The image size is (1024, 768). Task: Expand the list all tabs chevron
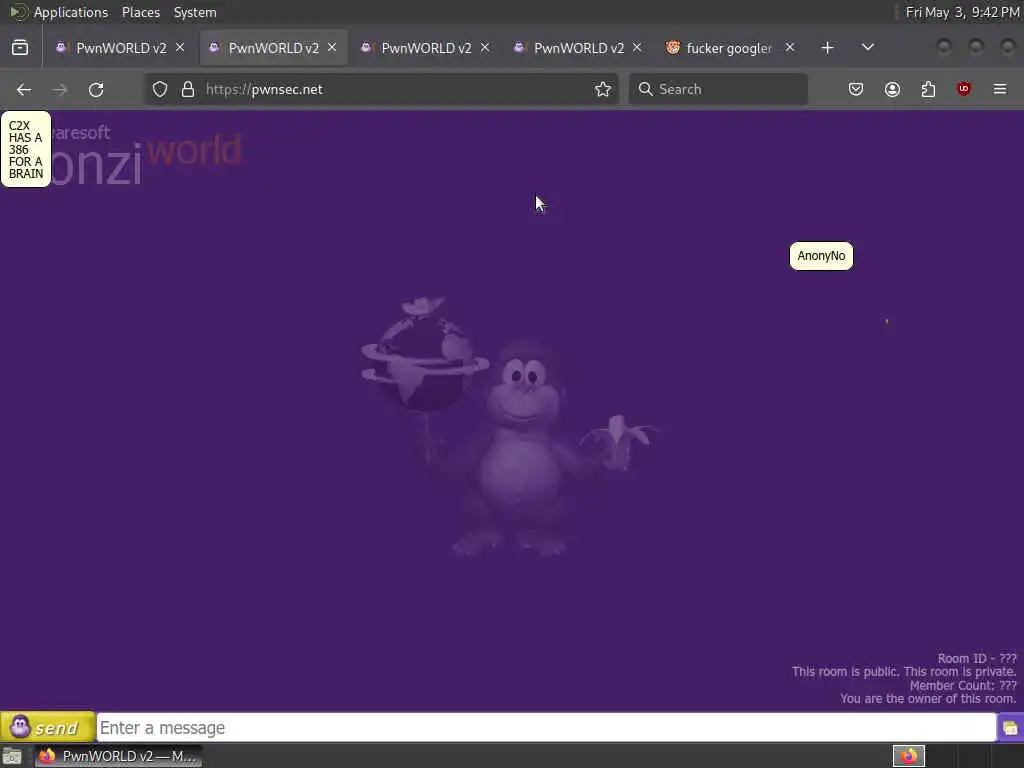click(867, 48)
